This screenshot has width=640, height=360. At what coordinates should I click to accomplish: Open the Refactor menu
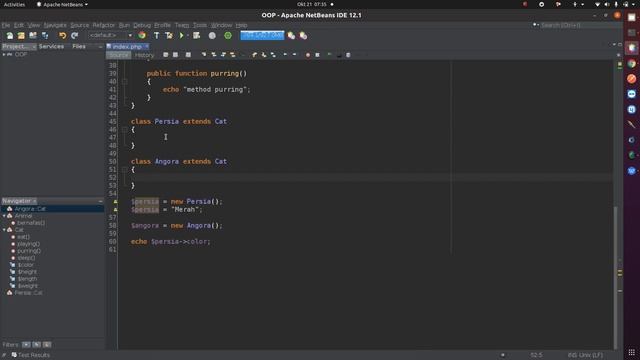point(104,25)
